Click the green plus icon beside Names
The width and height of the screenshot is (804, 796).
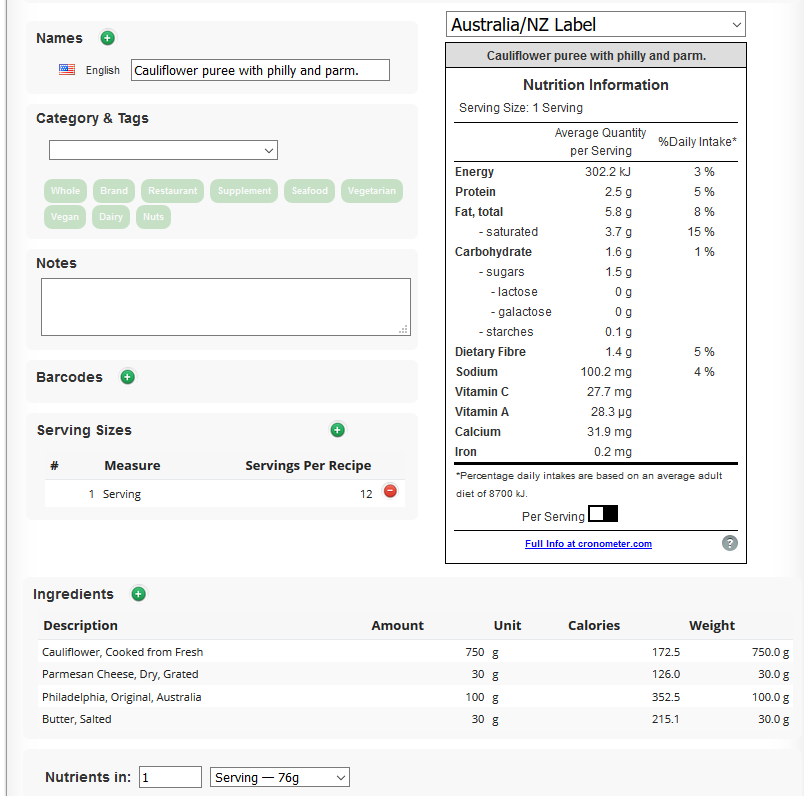coord(108,38)
